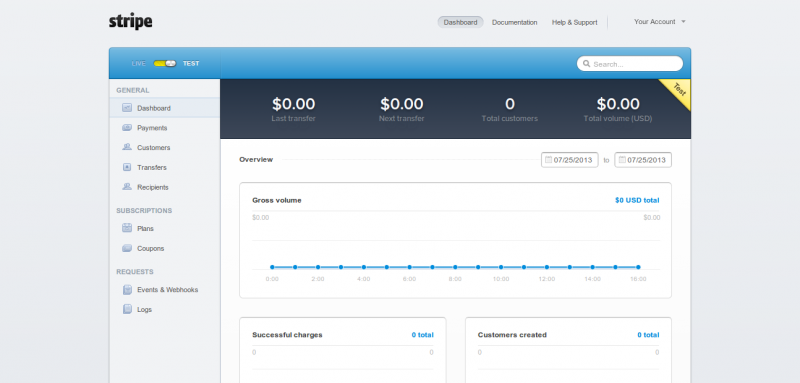Click the Dashboard sidebar icon
Viewport: 800px width, 383px height.
(127, 108)
